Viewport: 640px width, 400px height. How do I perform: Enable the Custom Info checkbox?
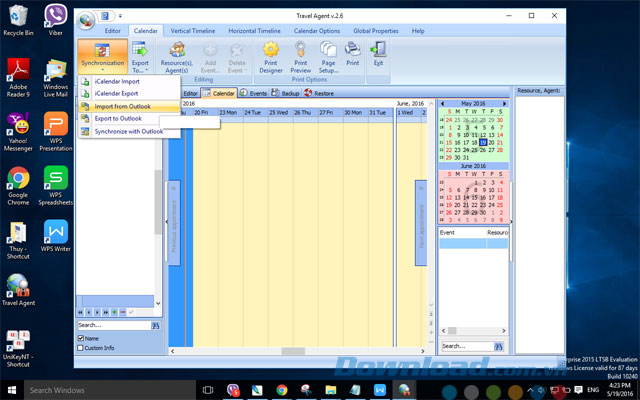[81, 347]
